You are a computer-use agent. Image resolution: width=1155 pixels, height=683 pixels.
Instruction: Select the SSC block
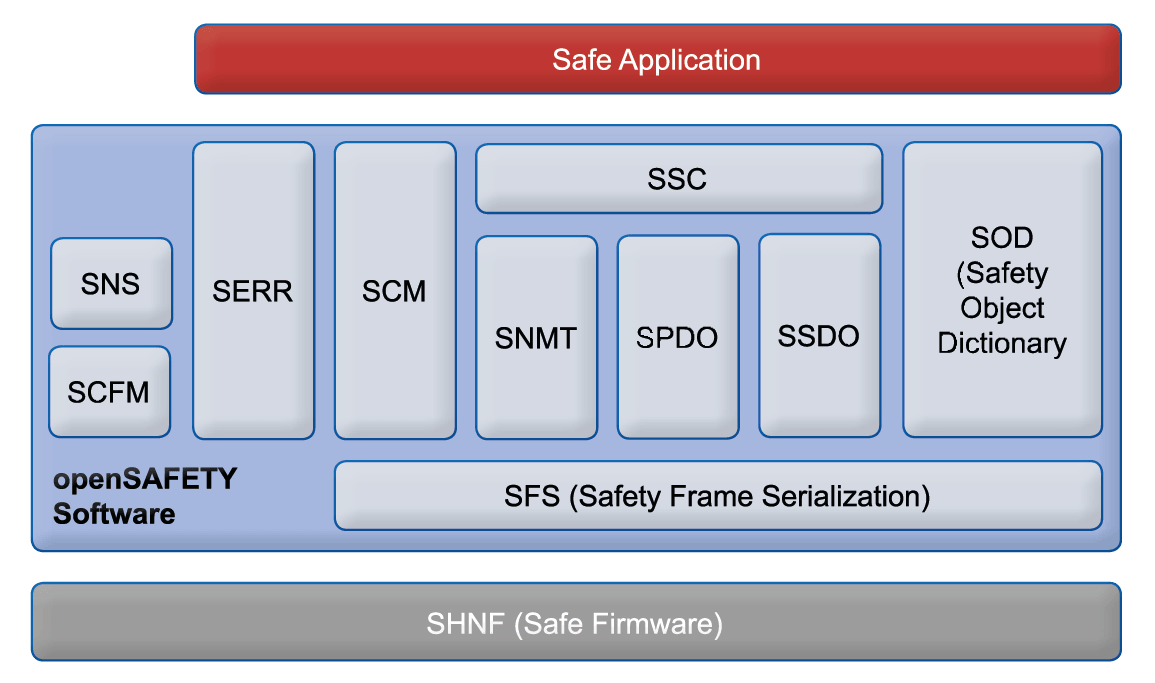(x=679, y=178)
